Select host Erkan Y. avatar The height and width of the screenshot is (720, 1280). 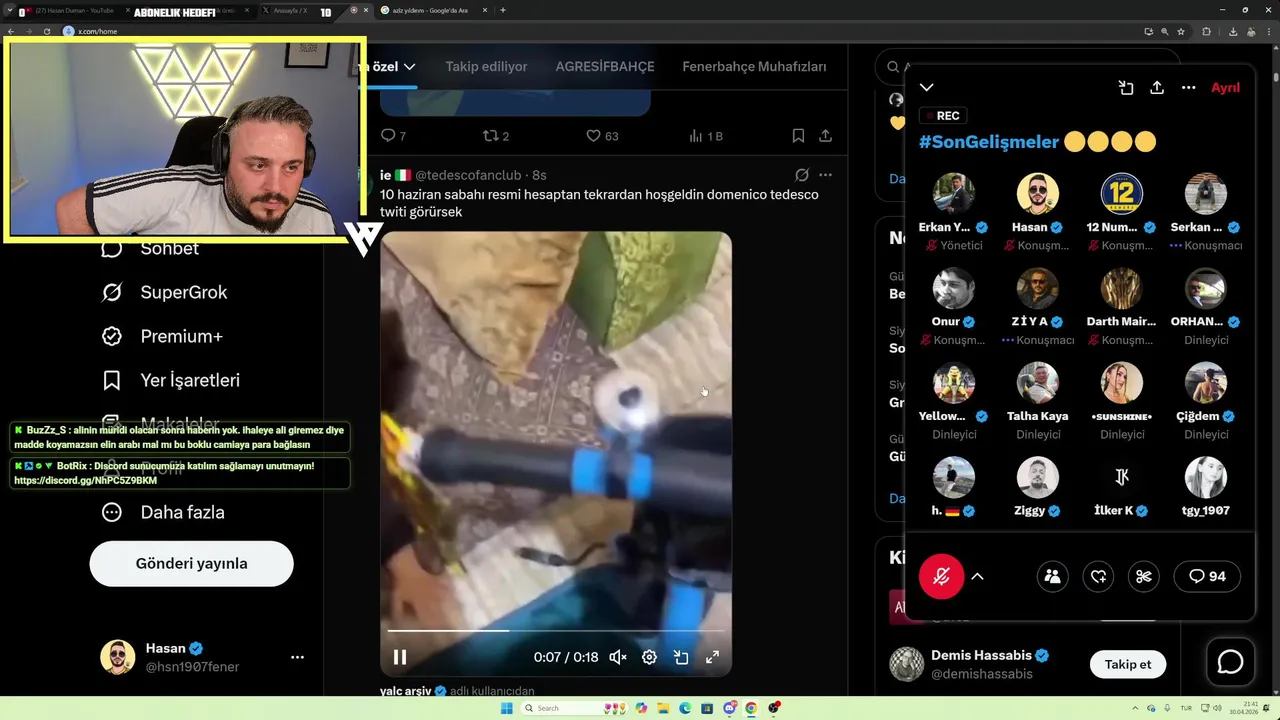click(x=954, y=194)
